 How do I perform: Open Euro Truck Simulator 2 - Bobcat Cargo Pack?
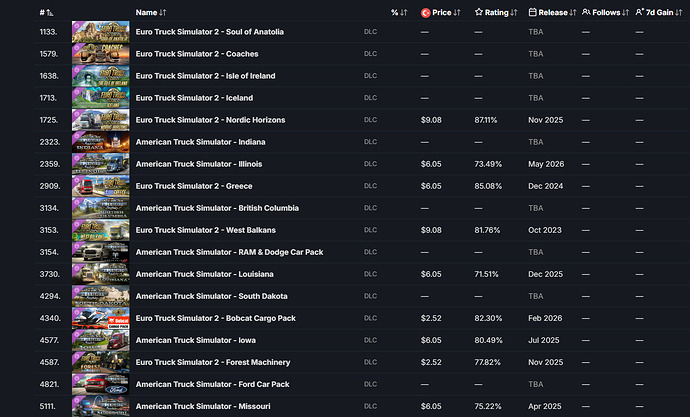click(x=216, y=318)
